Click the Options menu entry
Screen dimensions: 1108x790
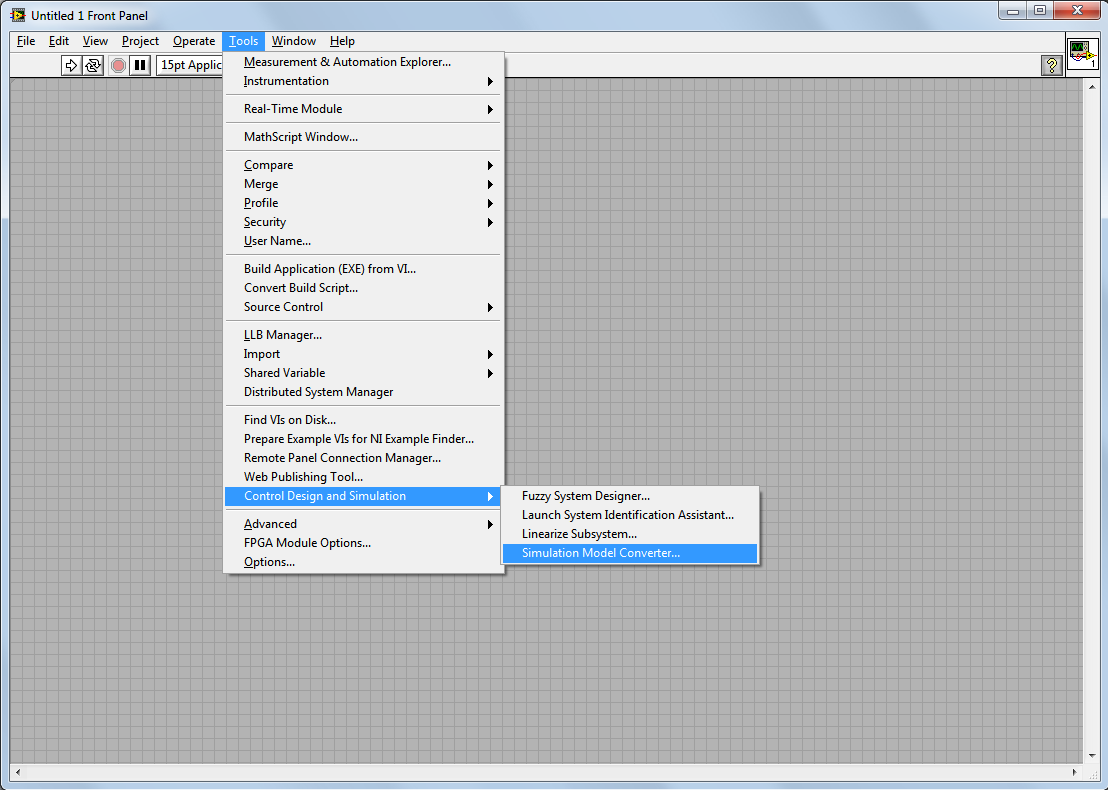pyautogui.click(x=269, y=562)
